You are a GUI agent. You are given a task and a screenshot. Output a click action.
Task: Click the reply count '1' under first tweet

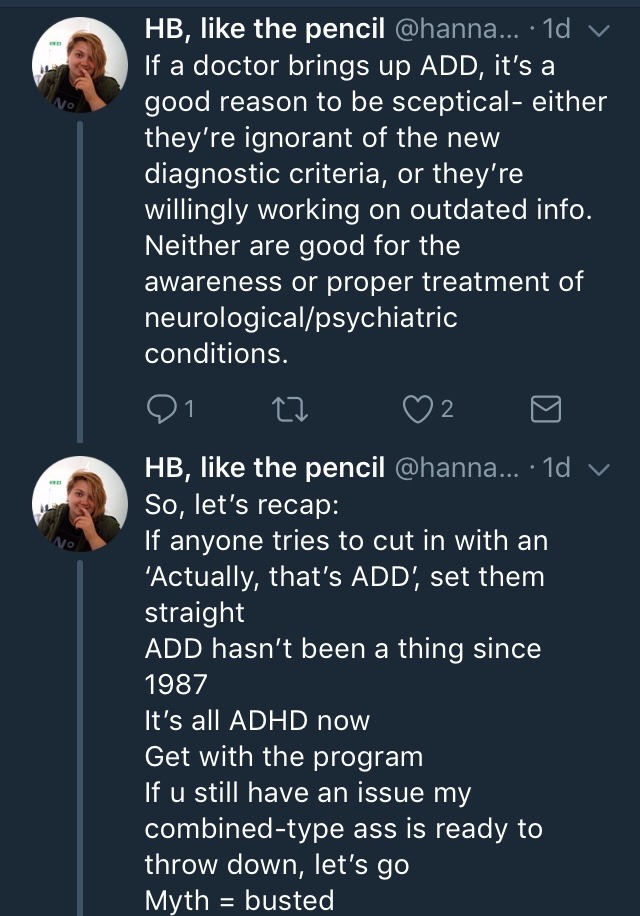click(190, 408)
